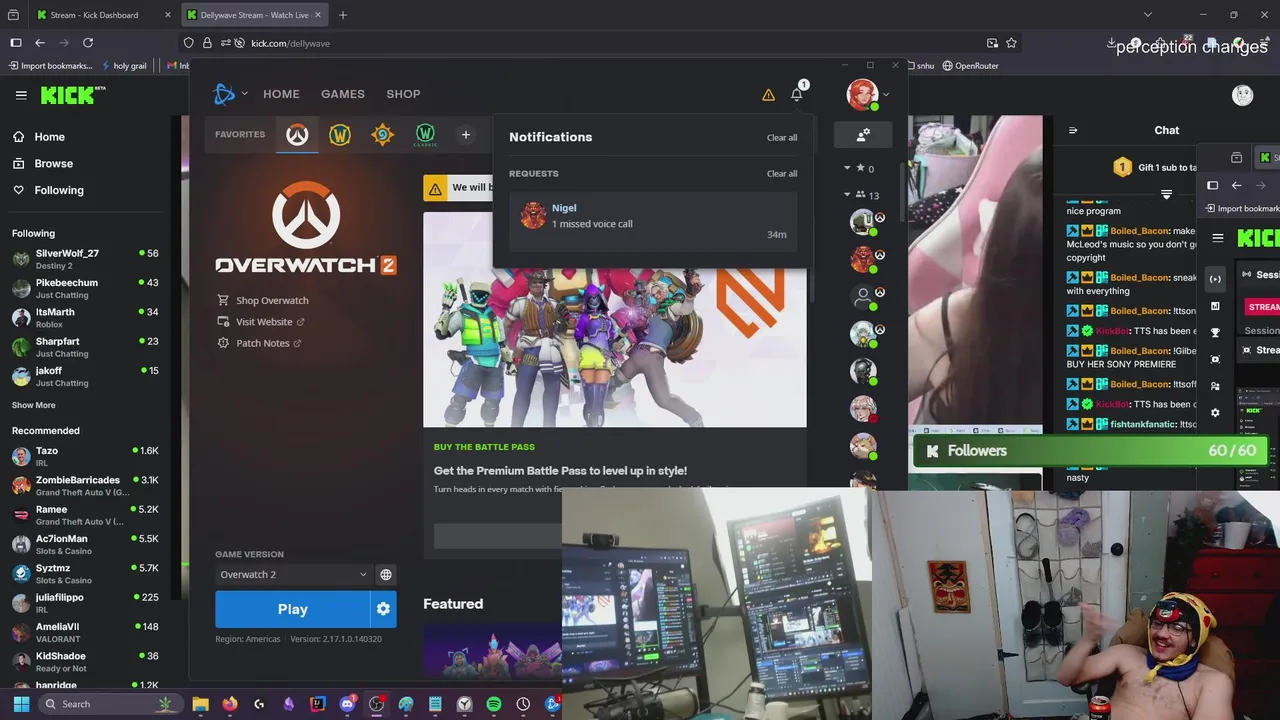The image size is (1280, 720).
Task: Bookmark this page with the star icon
Action: coord(1011,43)
